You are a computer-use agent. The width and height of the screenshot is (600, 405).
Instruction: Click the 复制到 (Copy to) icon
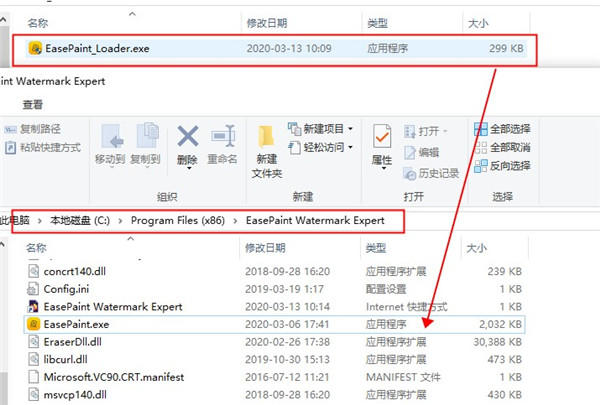point(147,136)
